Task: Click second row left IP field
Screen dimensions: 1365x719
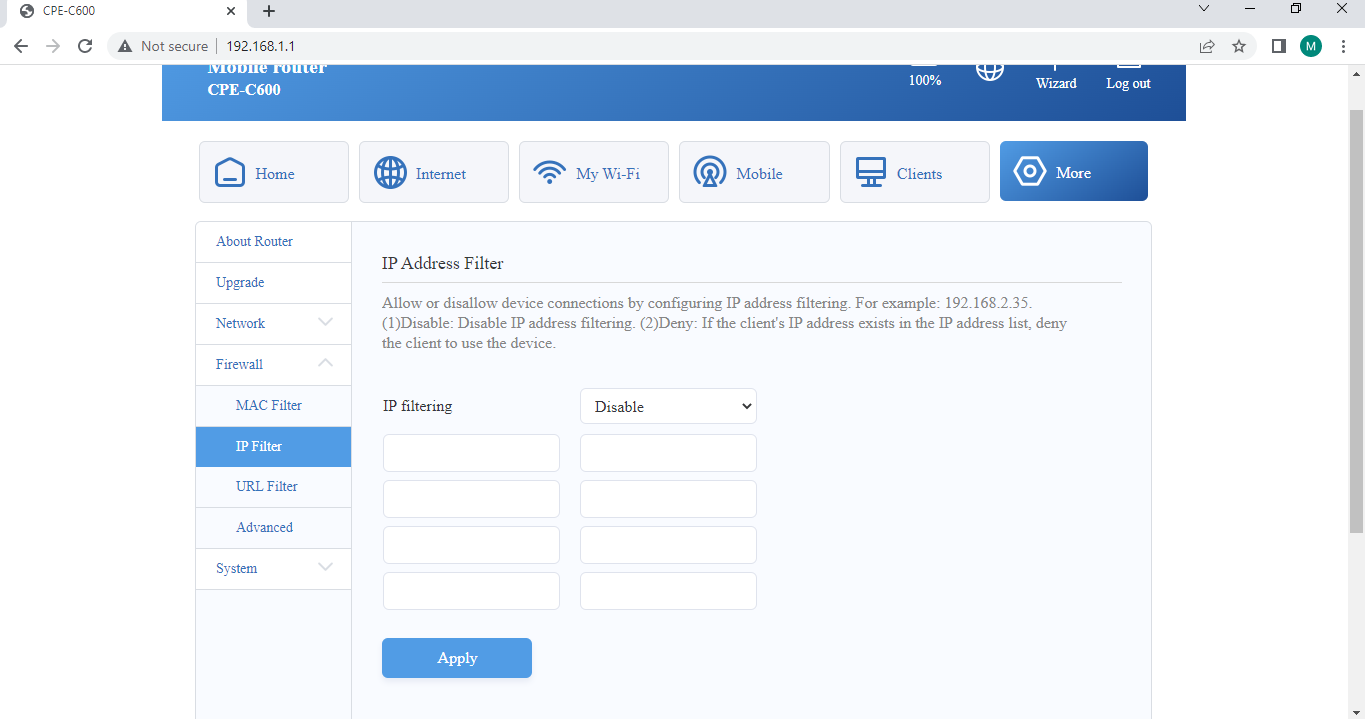Action: click(471, 499)
